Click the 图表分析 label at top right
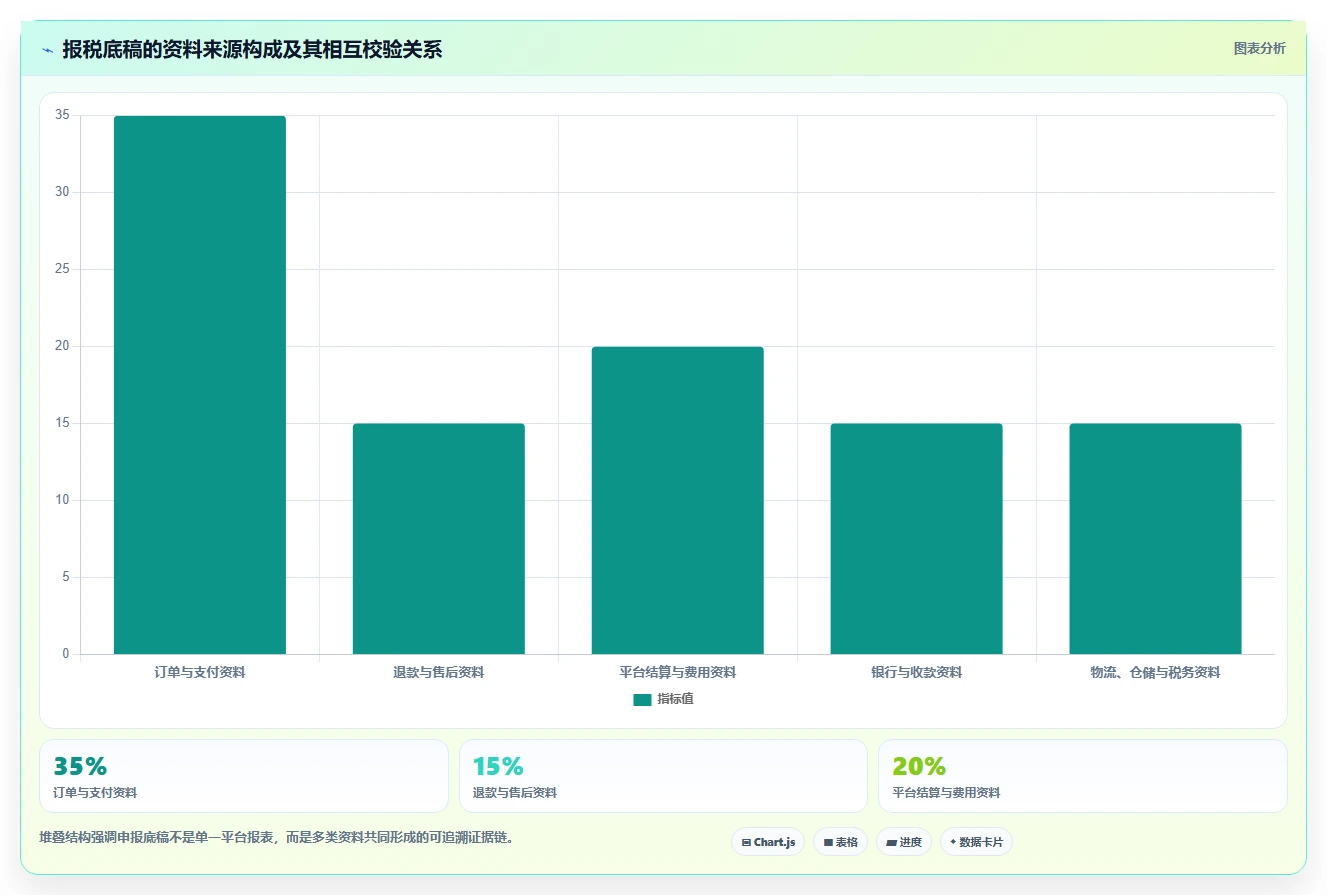The width and height of the screenshot is (1327, 895). click(x=1259, y=48)
